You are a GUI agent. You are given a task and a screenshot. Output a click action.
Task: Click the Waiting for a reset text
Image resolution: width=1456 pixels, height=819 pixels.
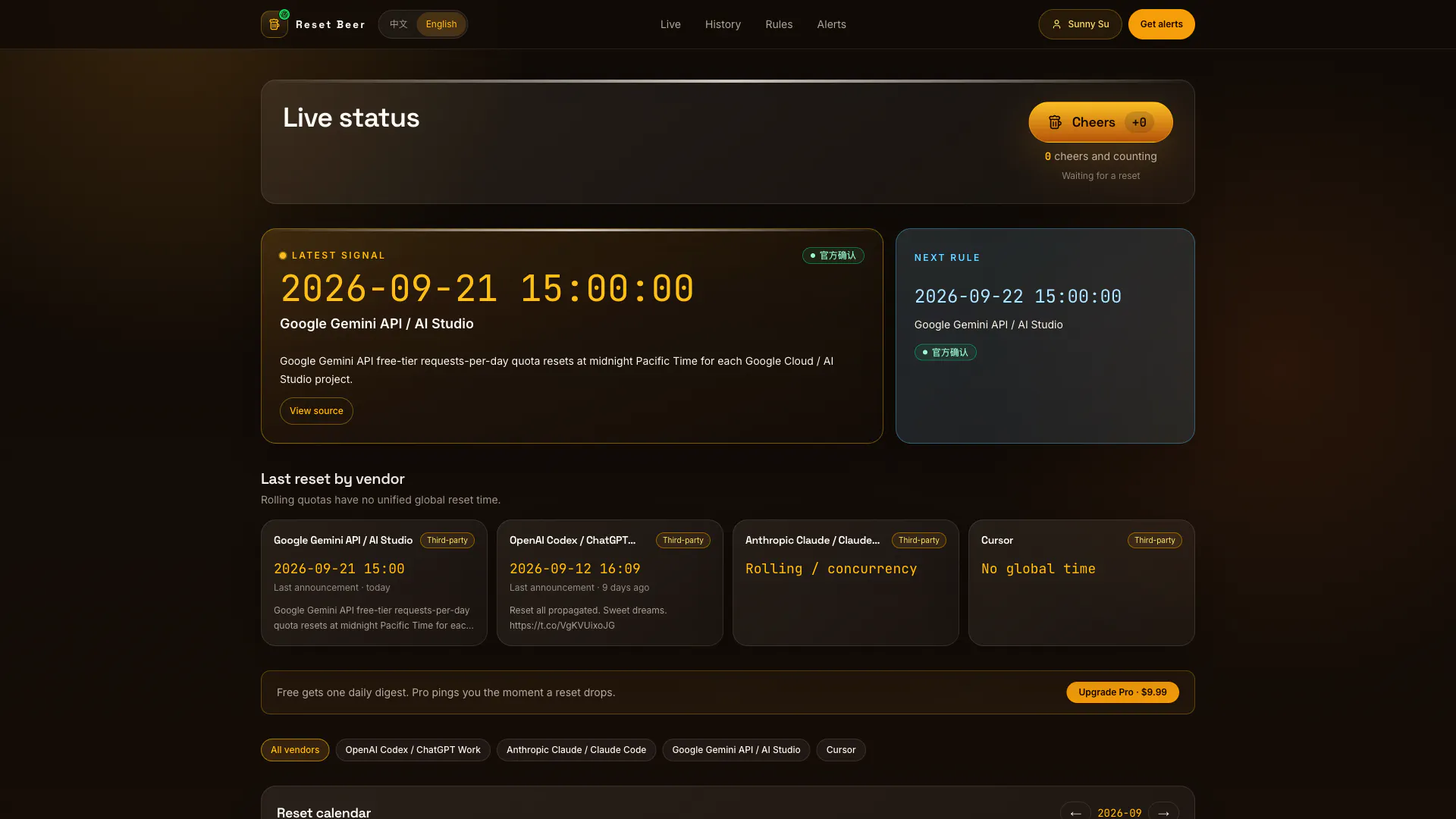tap(1100, 176)
